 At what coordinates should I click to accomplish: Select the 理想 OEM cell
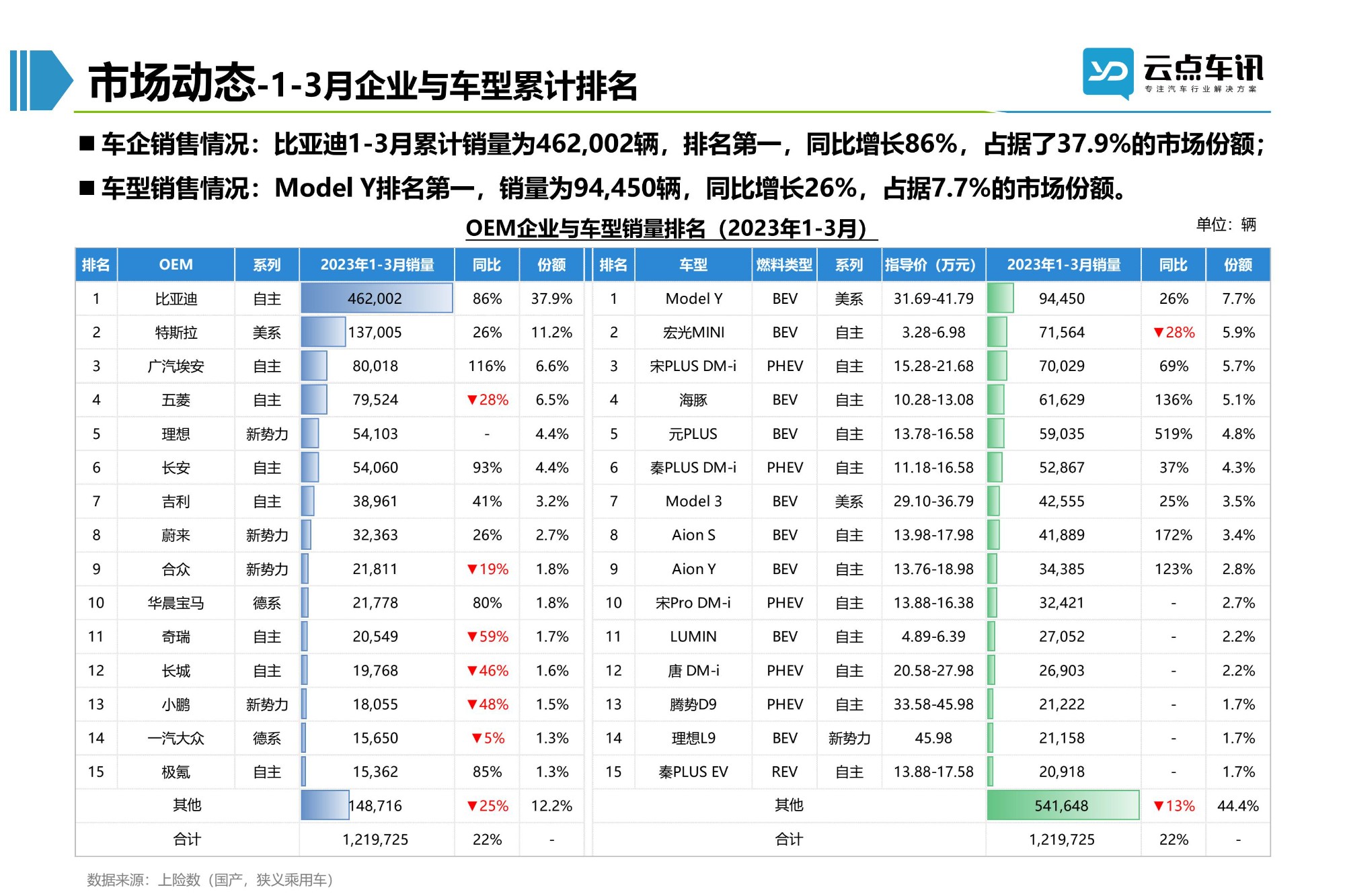point(176,434)
